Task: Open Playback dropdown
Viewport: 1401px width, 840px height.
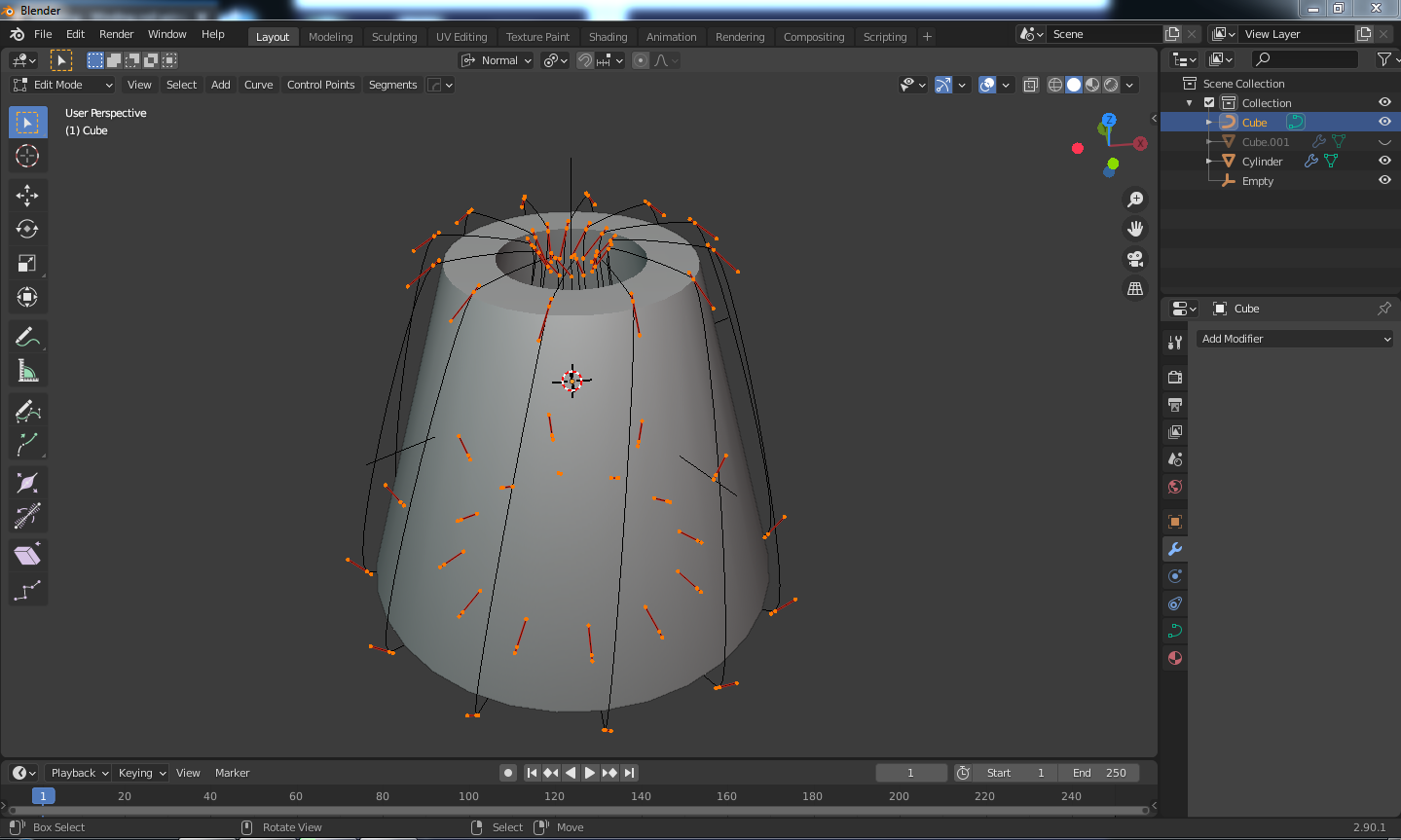Action: point(79,773)
